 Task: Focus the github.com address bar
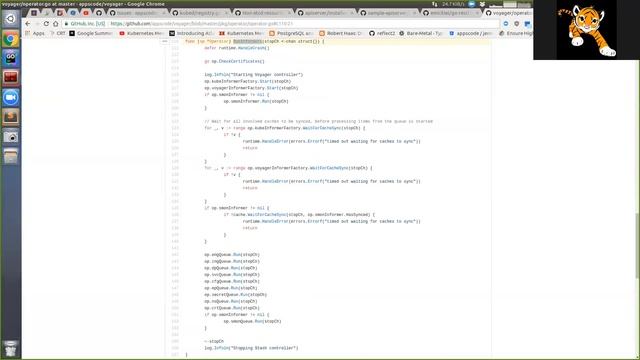(282, 24)
